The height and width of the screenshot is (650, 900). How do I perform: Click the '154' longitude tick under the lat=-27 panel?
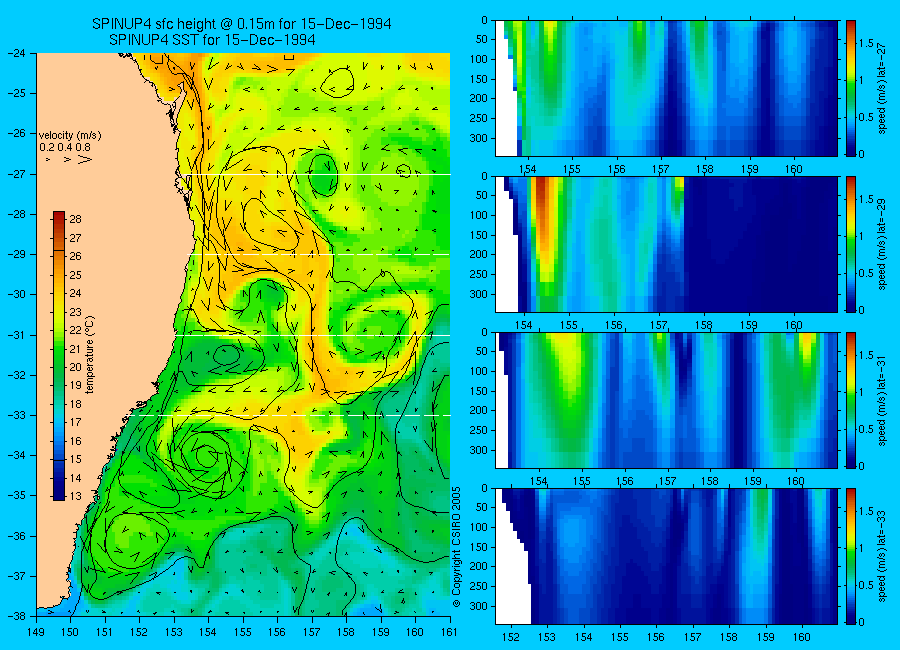(x=527, y=169)
